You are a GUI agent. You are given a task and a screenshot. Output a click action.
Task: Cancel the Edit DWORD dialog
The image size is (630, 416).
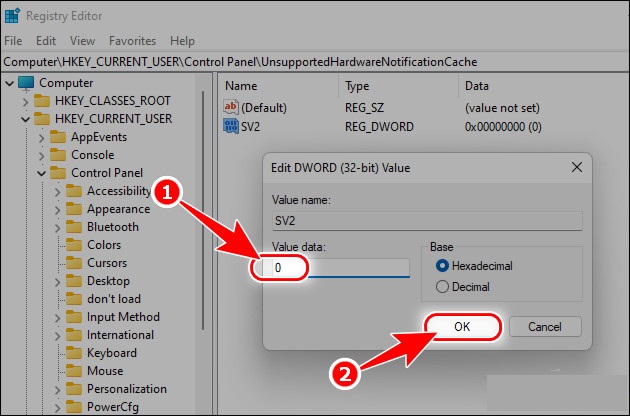pyautogui.click(x=545, y=326)
